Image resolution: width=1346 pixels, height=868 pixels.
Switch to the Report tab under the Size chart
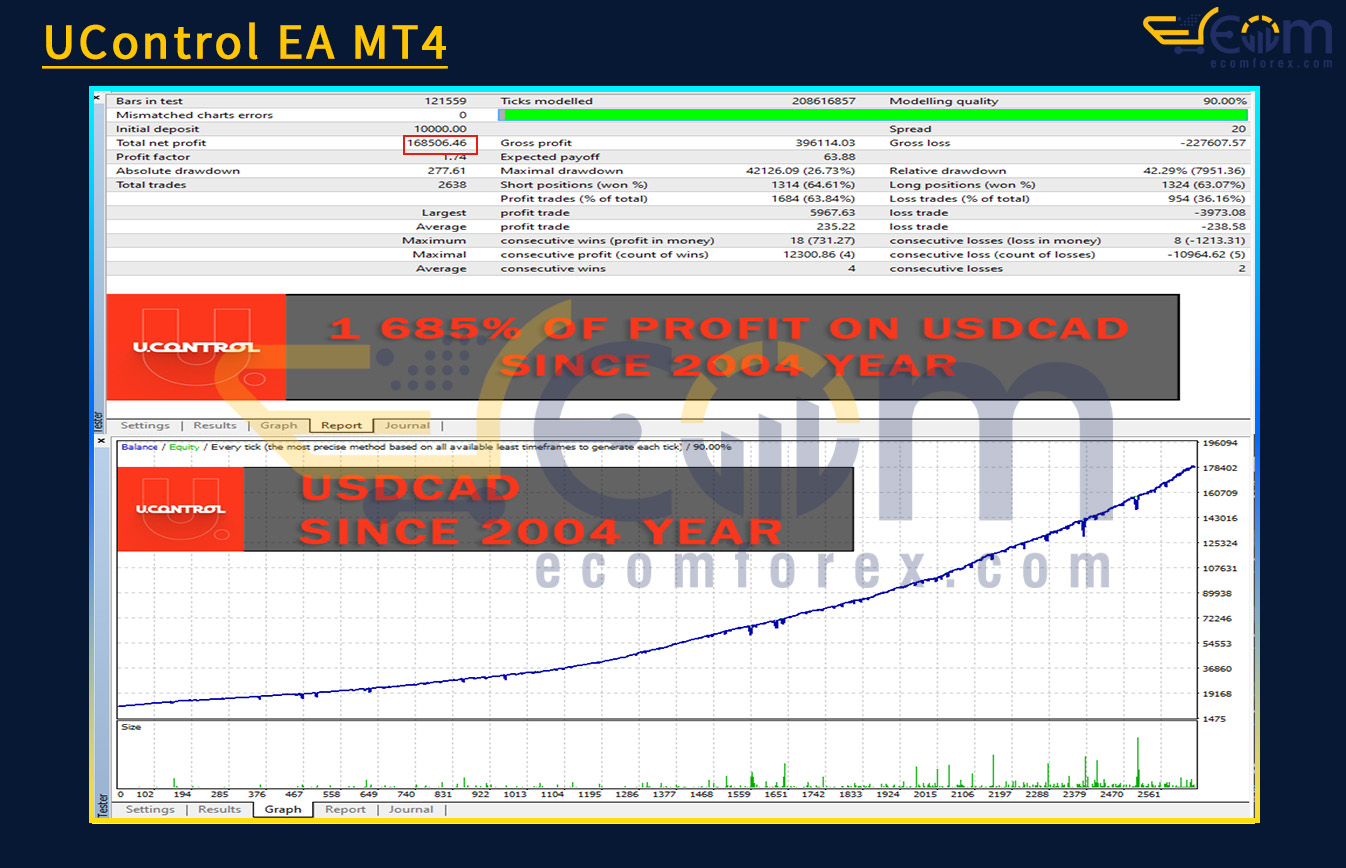click(x=345, y=810)
